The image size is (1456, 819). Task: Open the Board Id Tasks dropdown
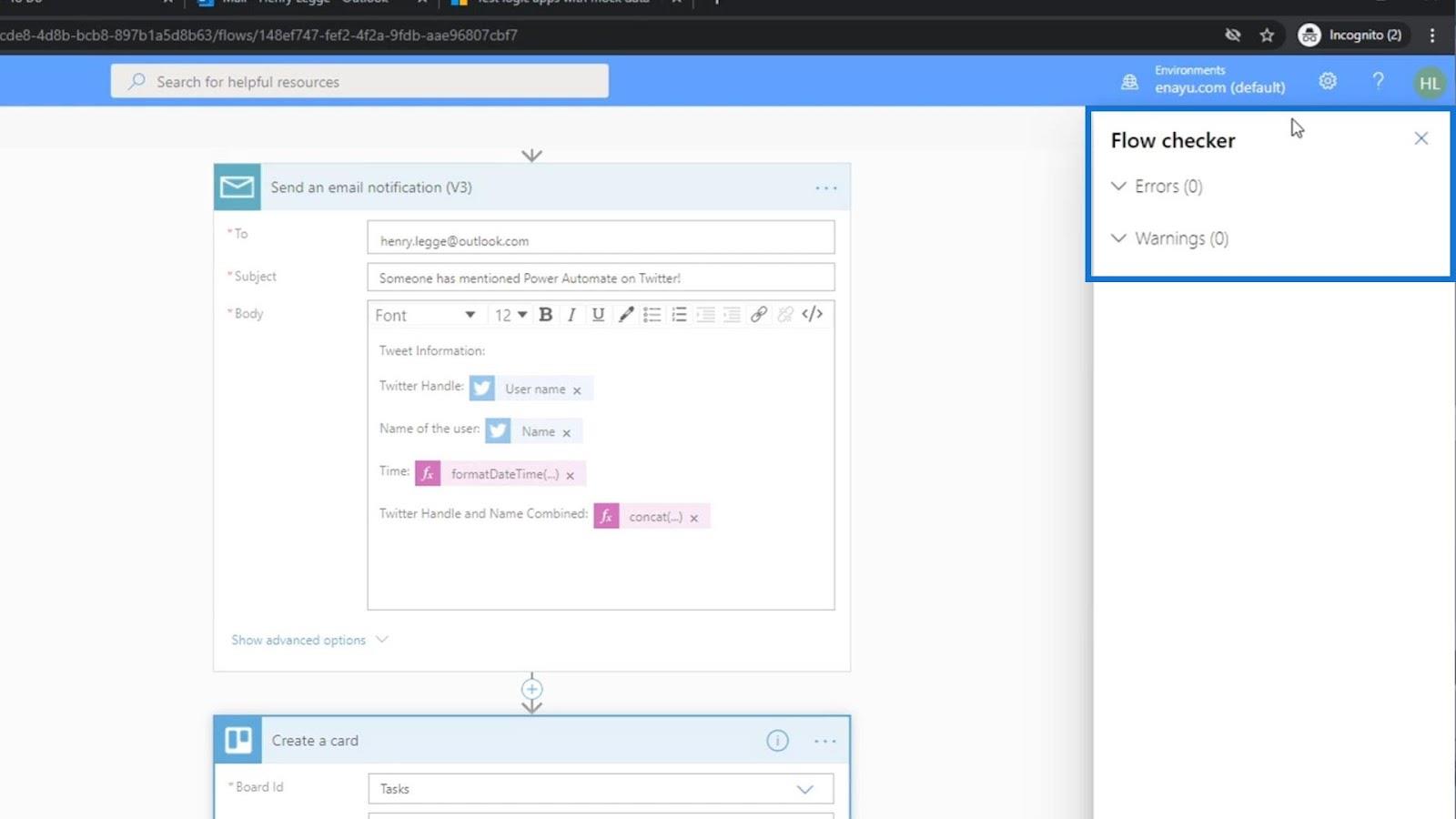[x=601, y=789]
